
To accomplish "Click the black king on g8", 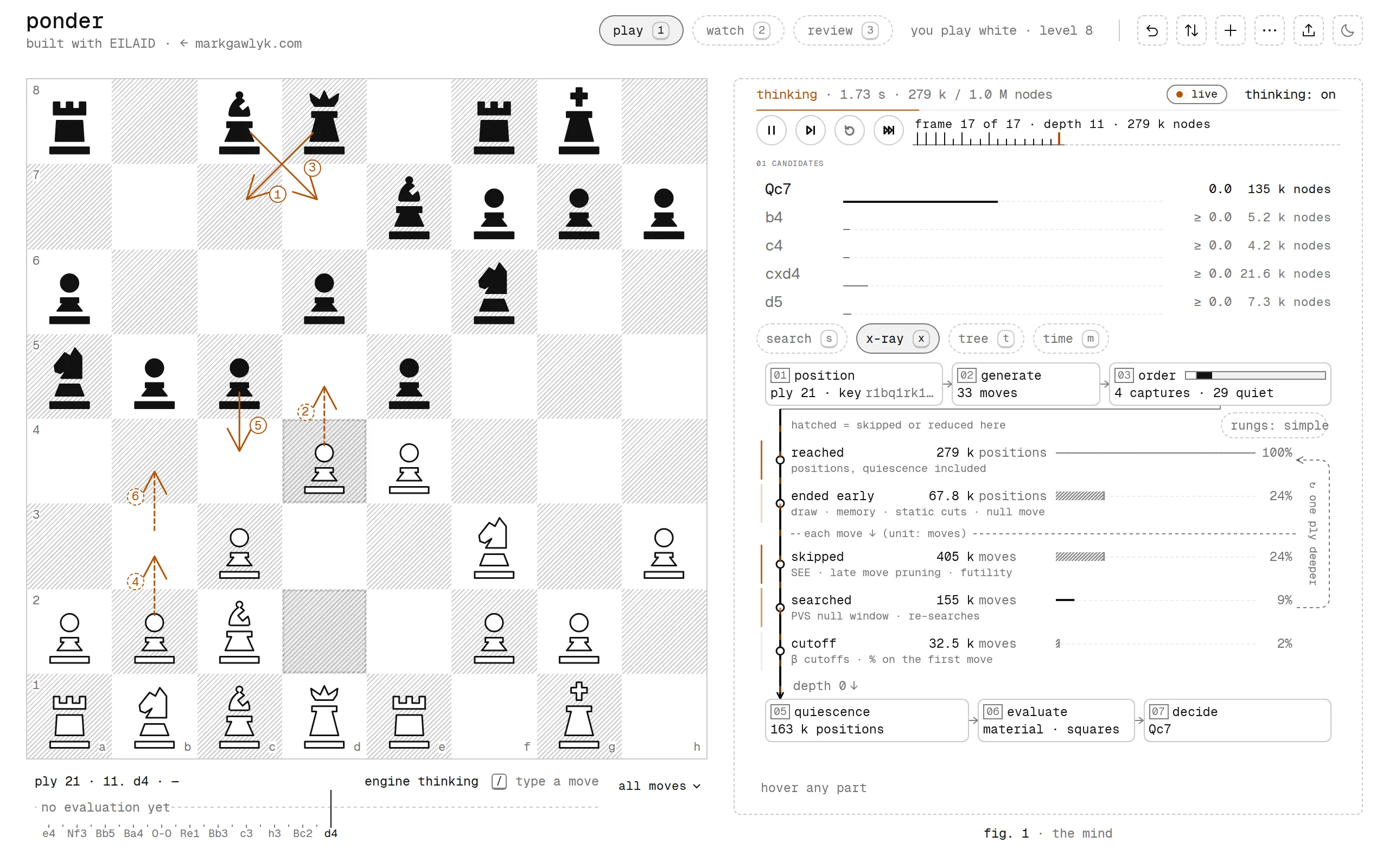I will coord(579,121).
